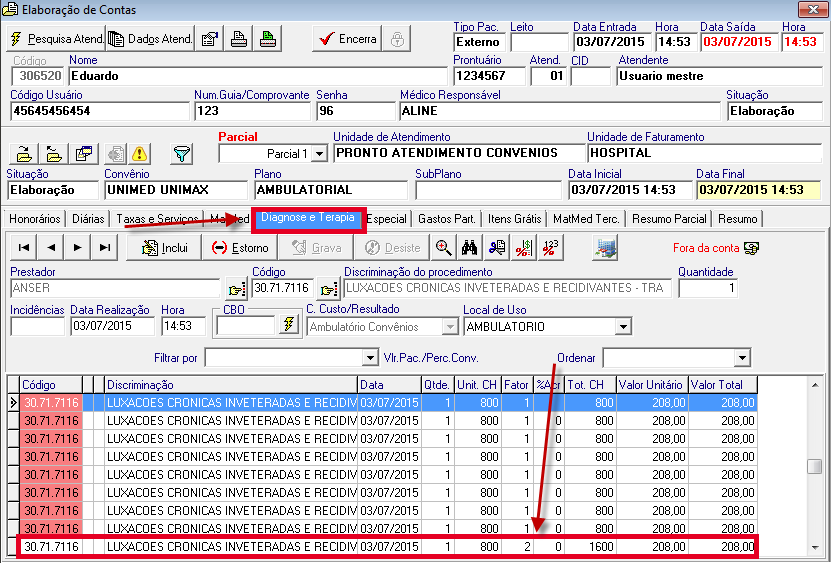Click the Inclui button
Image resolution: width=831 pixels, height=563 pixels.
point(164,248)
